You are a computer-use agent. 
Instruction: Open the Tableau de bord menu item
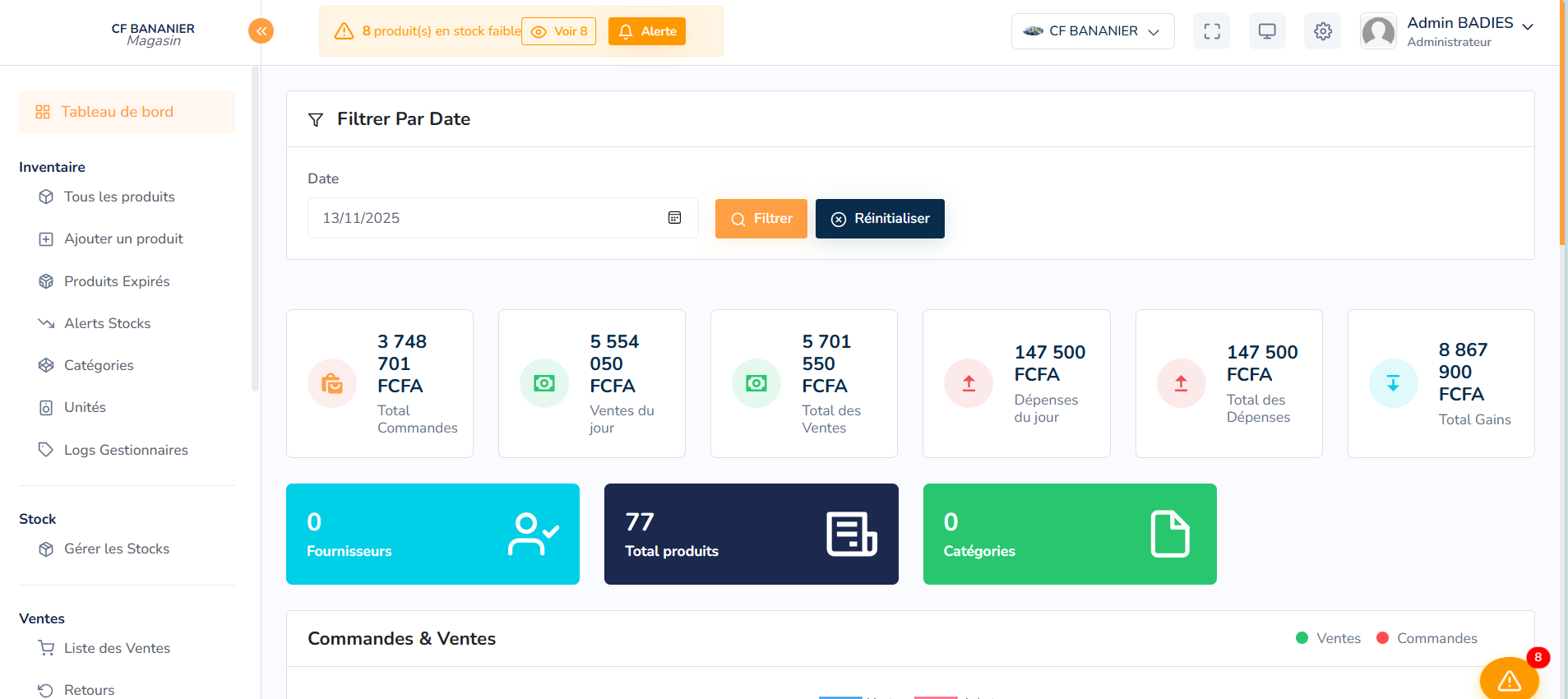point(127,112)
